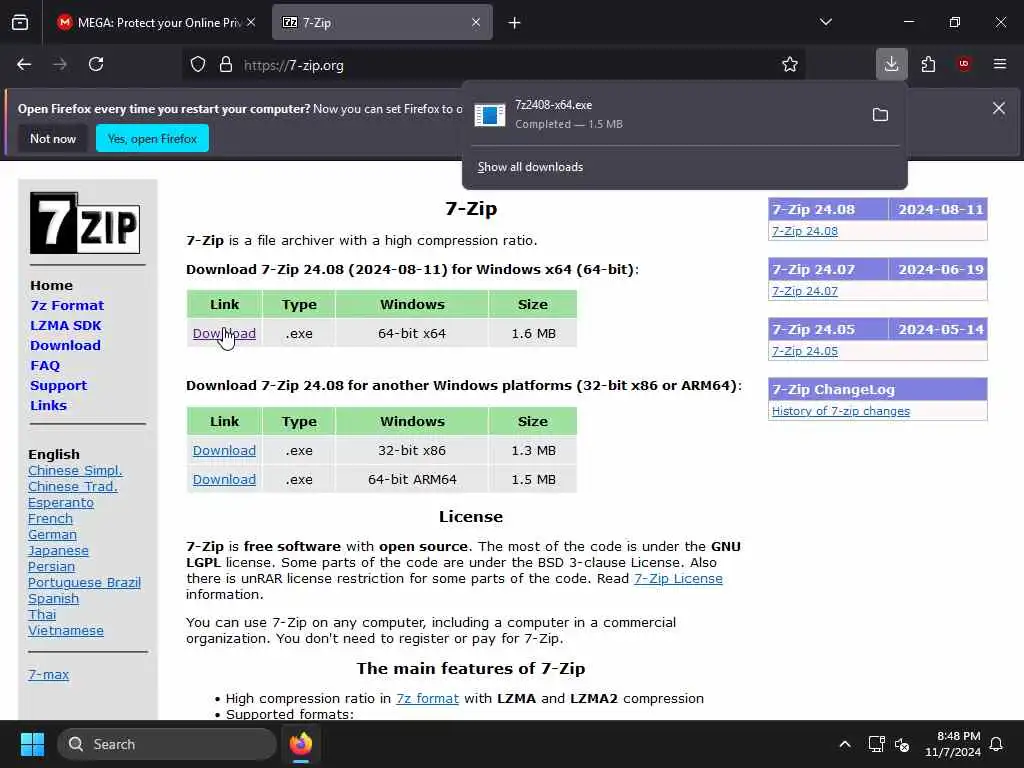Screen dimensions: 1024x768
Task: Open the tracking protection shield icon
Action: tap(198, 65)
